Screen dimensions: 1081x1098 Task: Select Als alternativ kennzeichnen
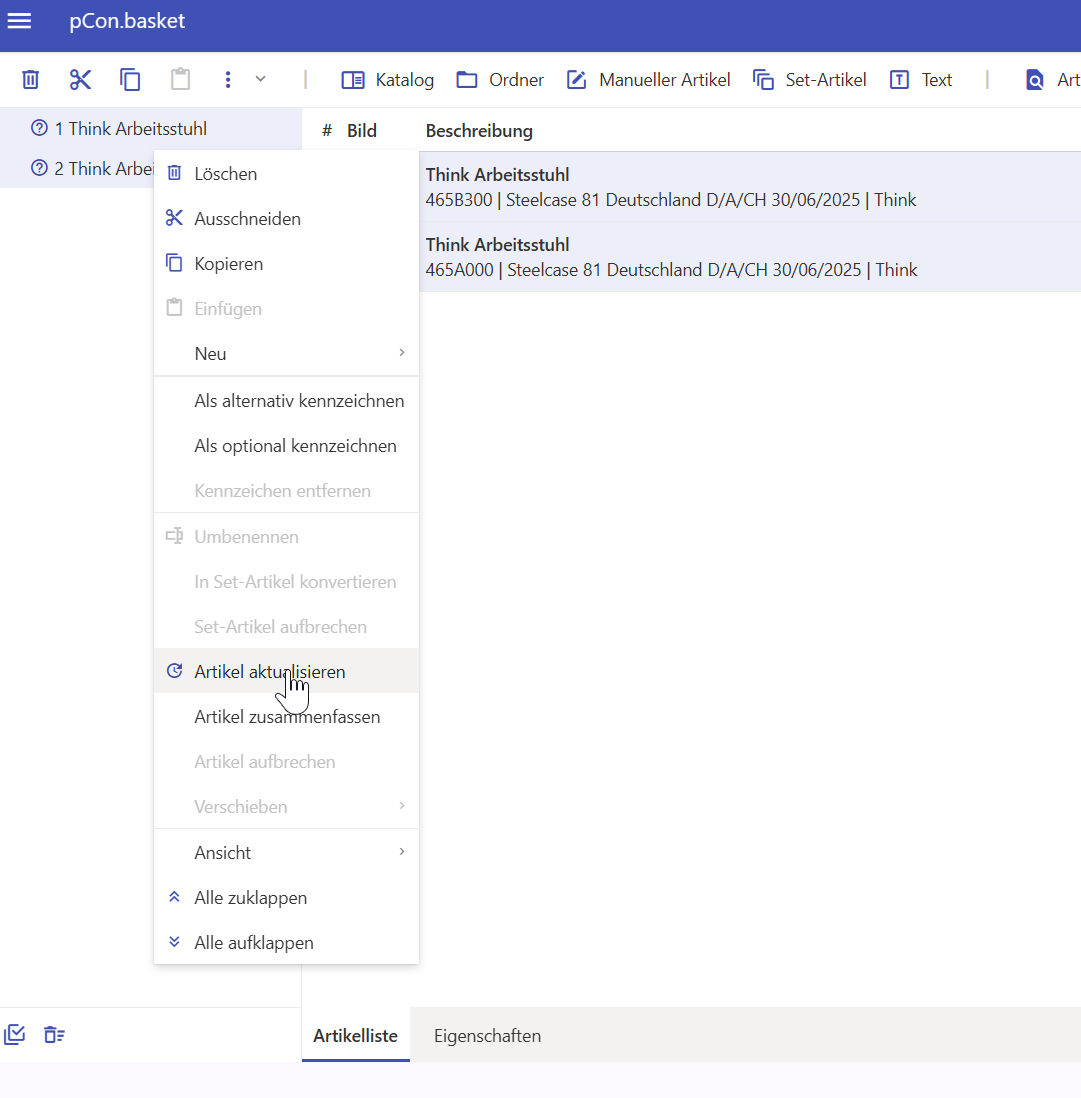pos(286,401)
